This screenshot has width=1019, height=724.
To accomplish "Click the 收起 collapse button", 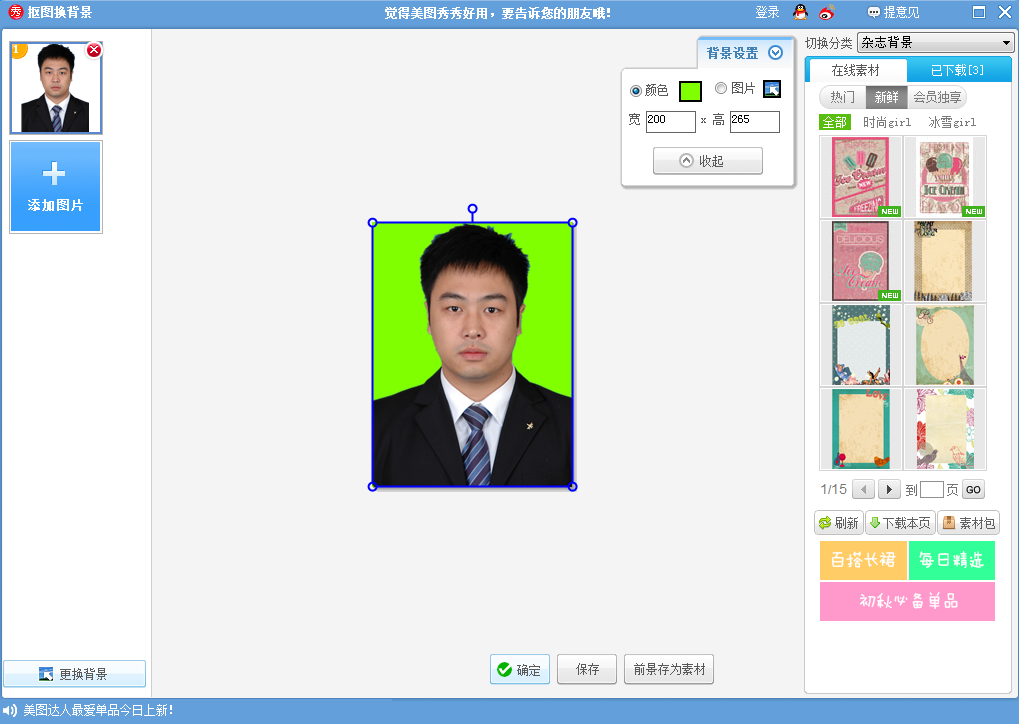I will pyautogui.click(x=708, y=161).
